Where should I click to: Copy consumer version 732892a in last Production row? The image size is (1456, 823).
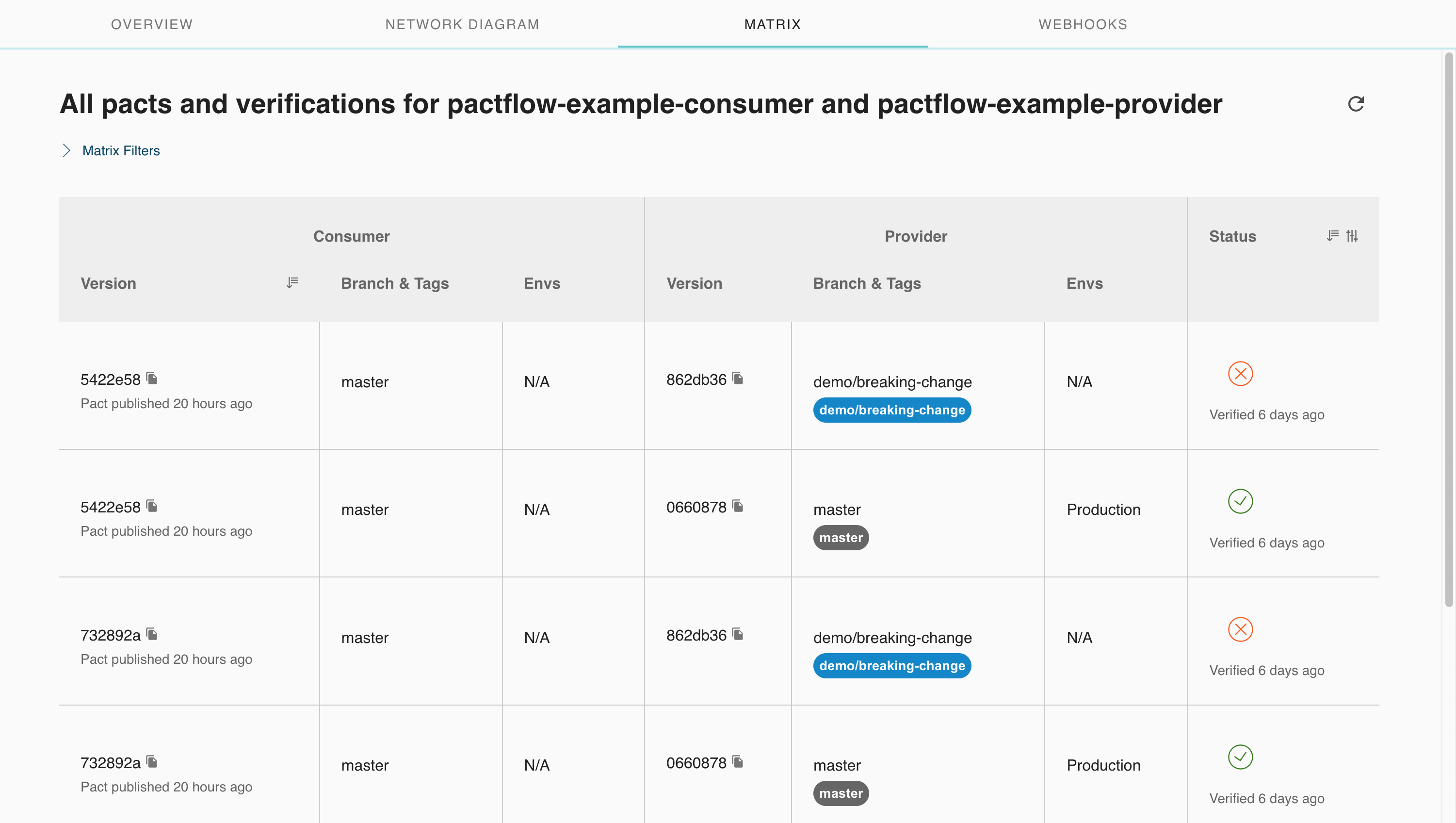tap(151, 761)
